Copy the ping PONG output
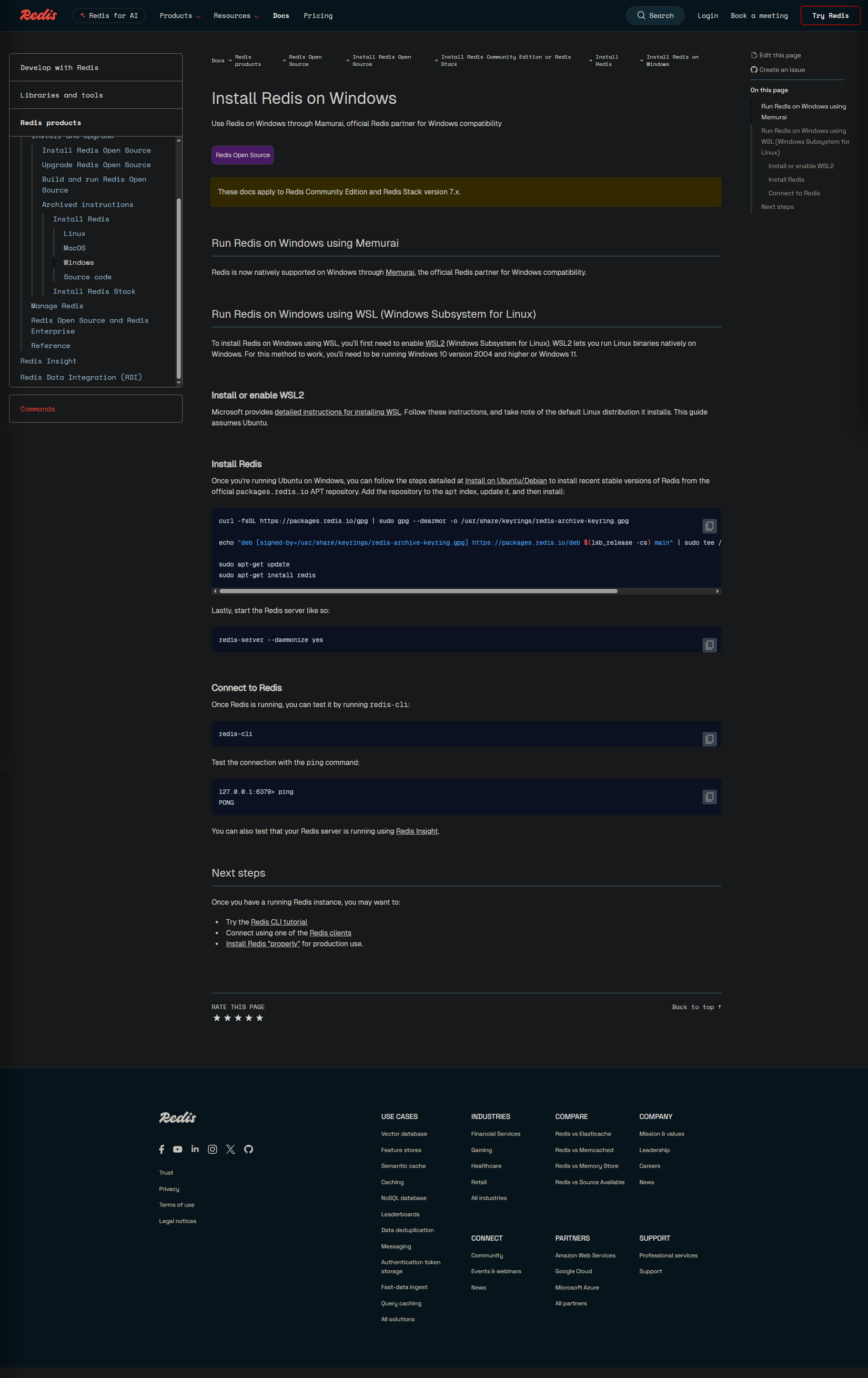This screenshot has height=1378, width=868. coord(710,797)
